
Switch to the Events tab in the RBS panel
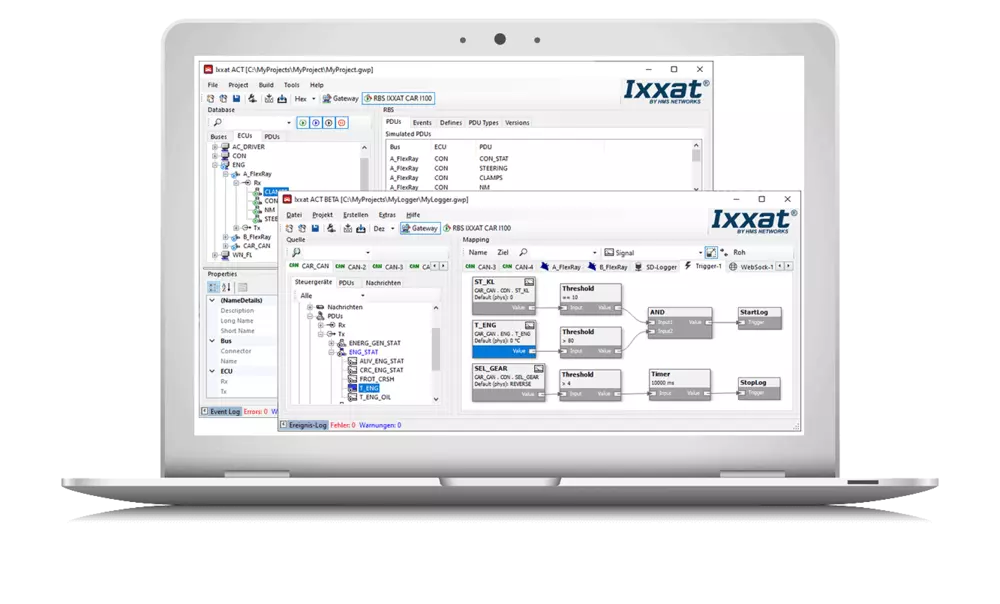click(x=422, y=122)
